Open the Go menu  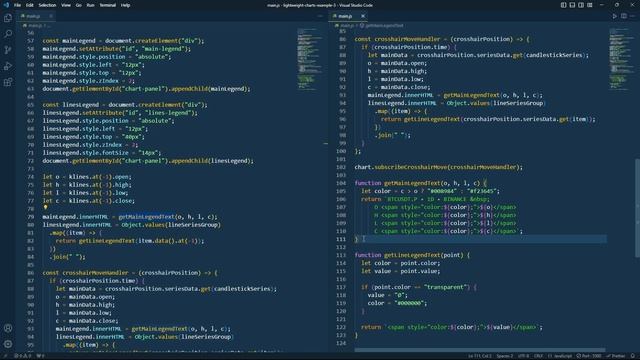pos(79,5)
